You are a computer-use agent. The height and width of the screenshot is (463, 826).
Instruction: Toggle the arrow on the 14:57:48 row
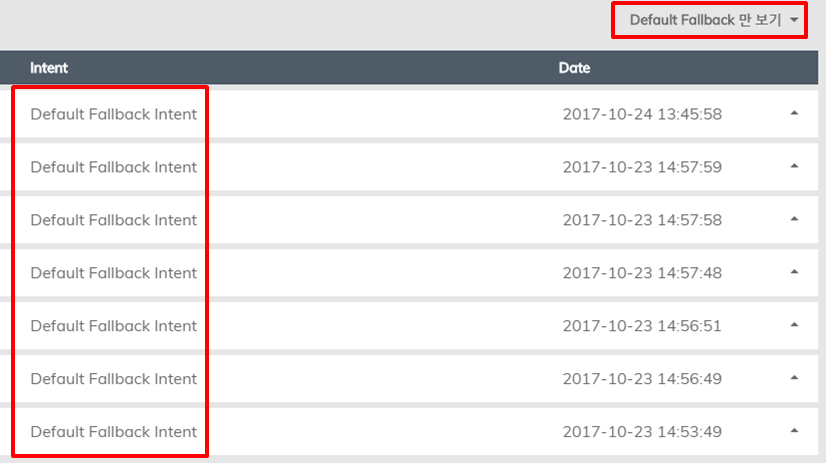[794, 272]
